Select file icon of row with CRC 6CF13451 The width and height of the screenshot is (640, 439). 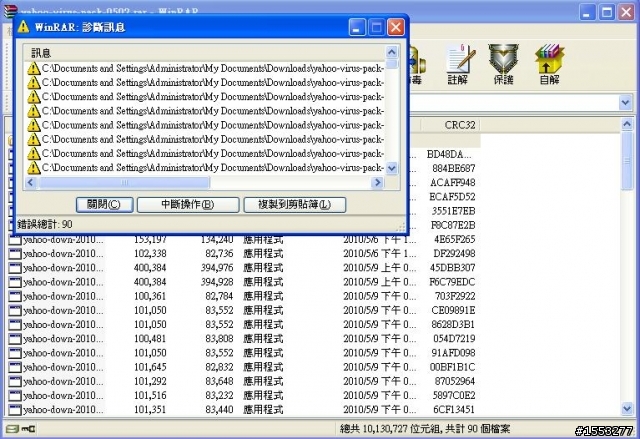tap(15, 410)
